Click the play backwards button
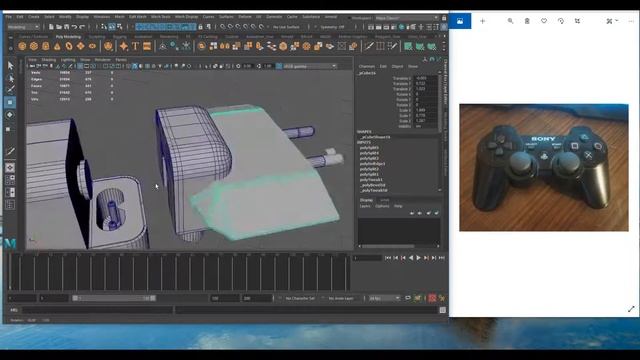The height and width of the screenshot is (360, 640). (411, 258)
